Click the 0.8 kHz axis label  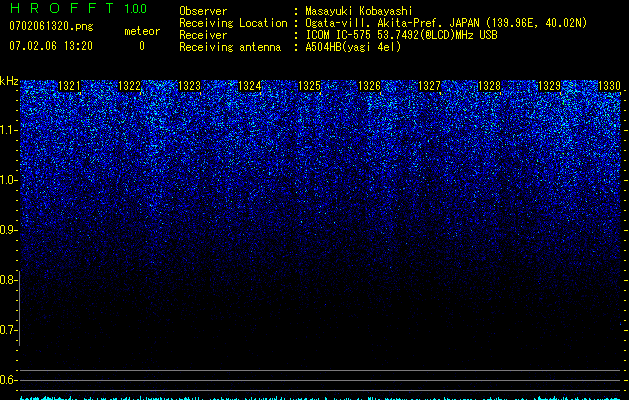pyautogui.click(x=8, y=280)
